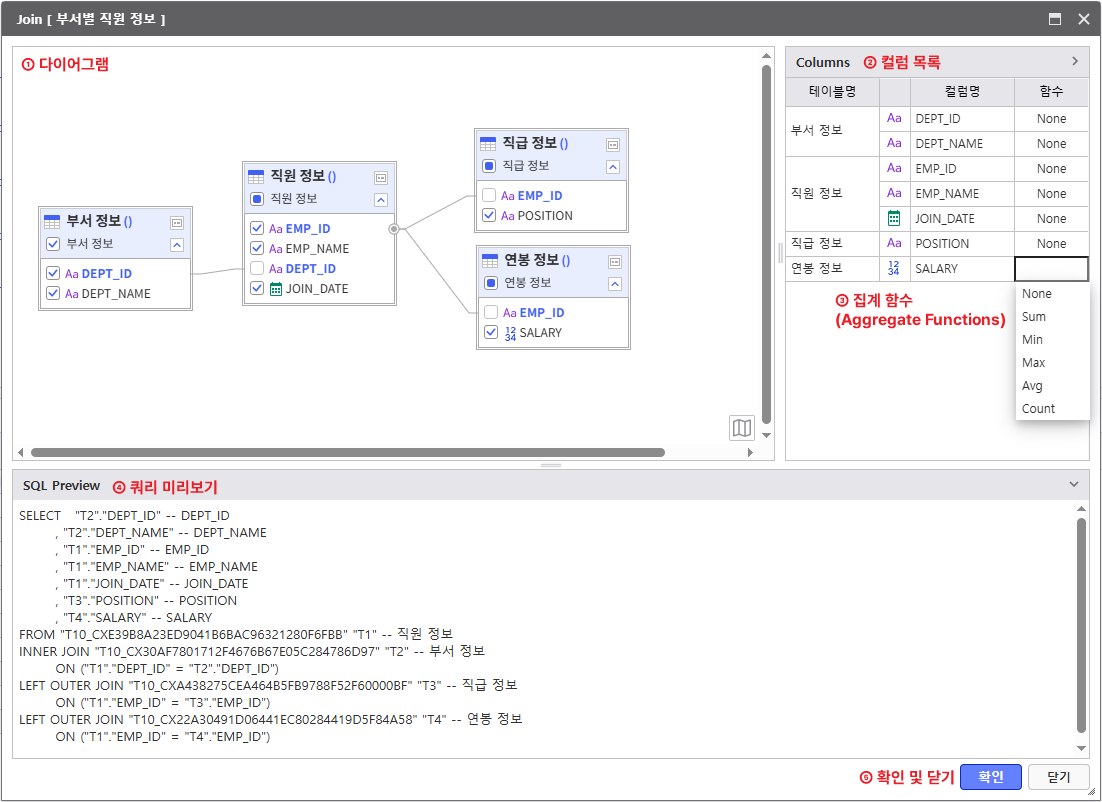Collapse the 직원 정보 table columns

381,199
